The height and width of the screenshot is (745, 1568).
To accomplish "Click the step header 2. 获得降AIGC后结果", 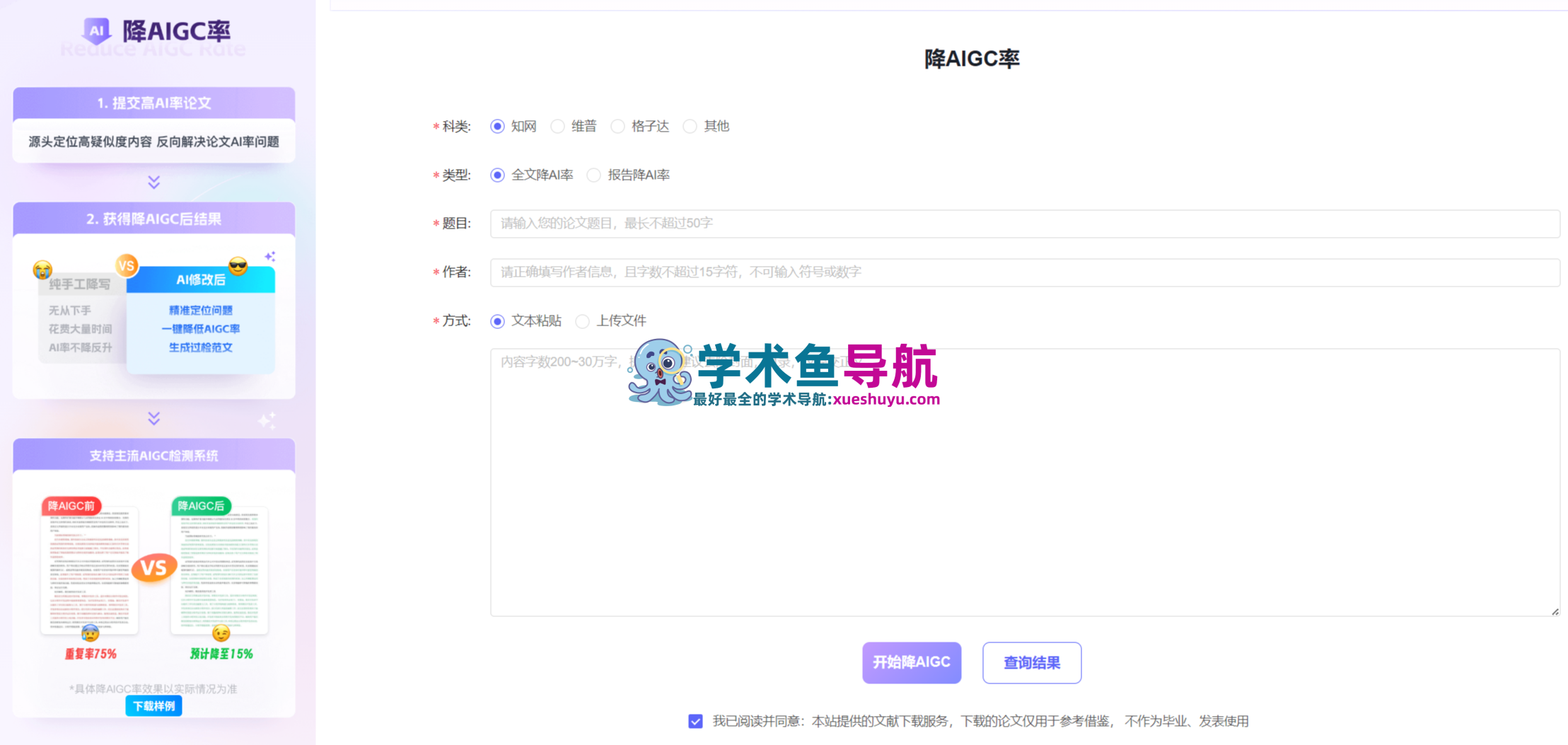I will click(153, 219).
